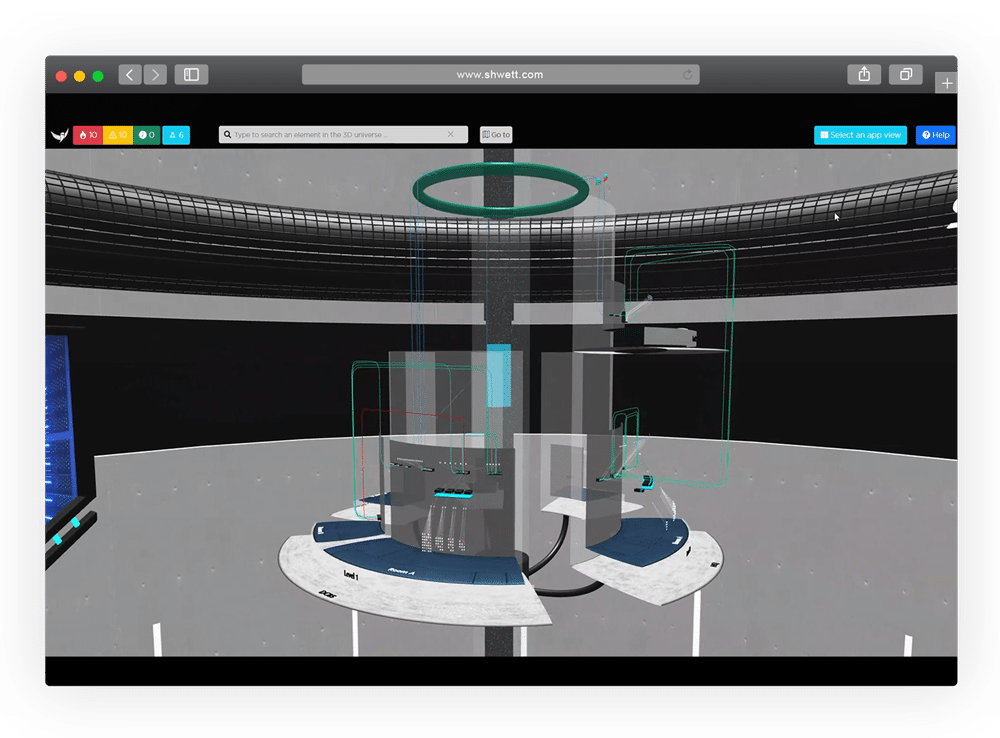This screenshot has height=738, width=1000.
Task: Click the Room A floor label
Action: (x=401, y=571)
